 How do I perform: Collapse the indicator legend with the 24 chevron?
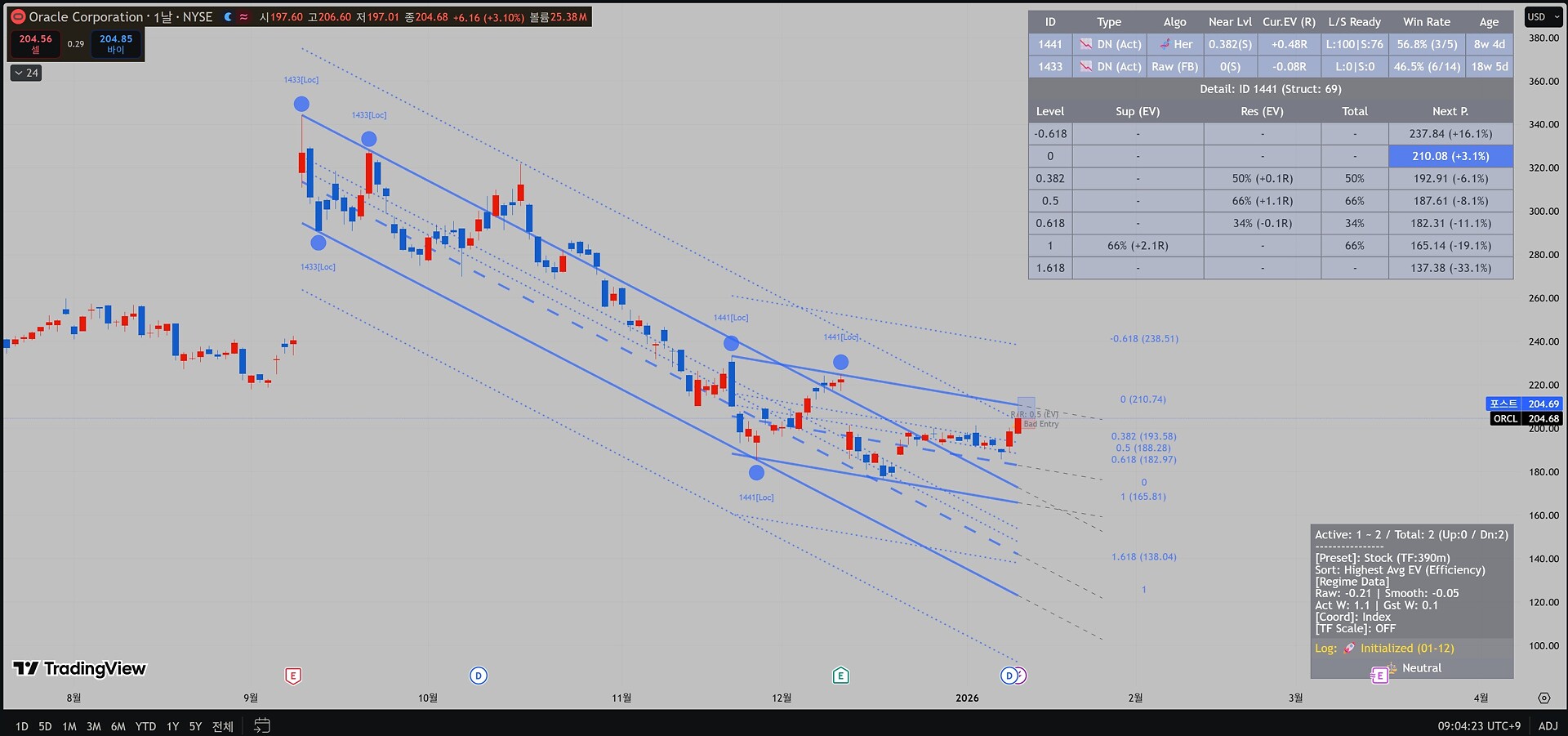point(26,73)
